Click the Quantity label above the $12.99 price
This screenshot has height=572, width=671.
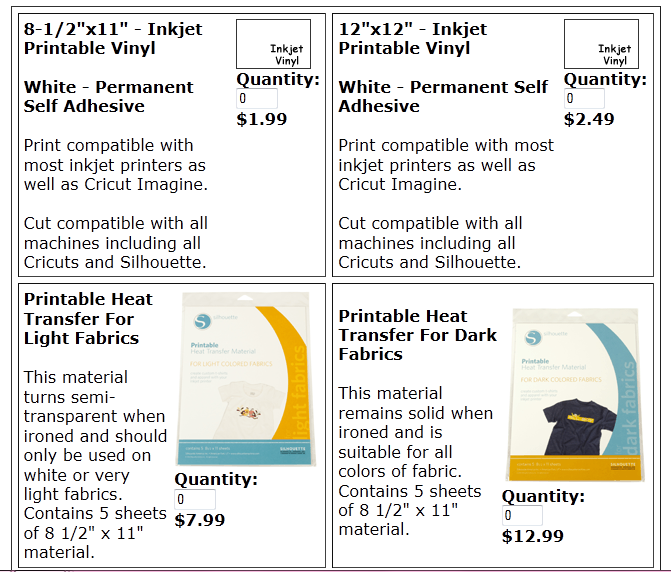pyautogui.click(x=543, y=496)
